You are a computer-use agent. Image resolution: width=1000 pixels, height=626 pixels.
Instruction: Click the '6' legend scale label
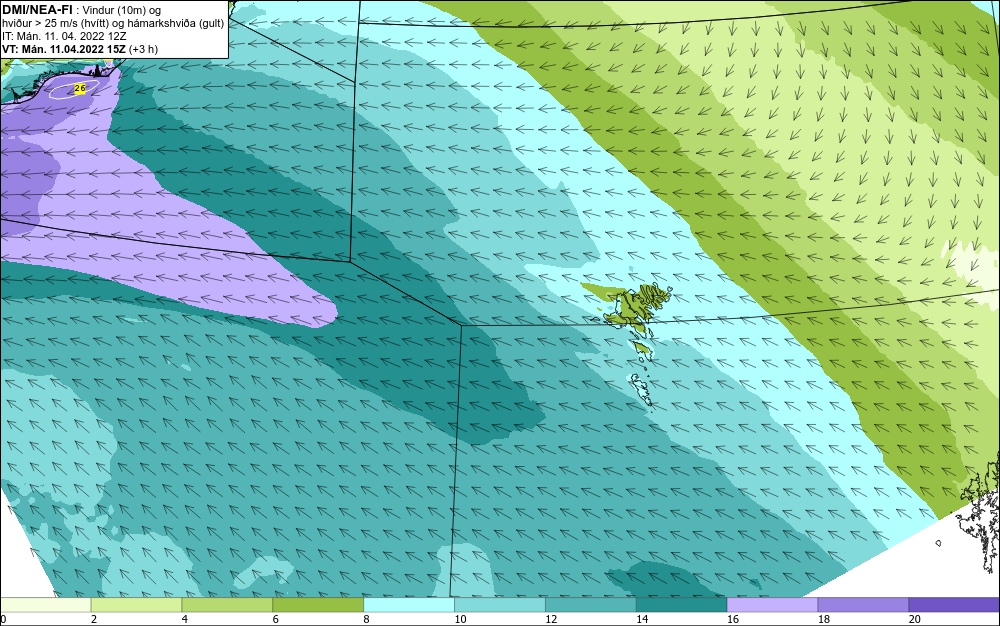276,619
